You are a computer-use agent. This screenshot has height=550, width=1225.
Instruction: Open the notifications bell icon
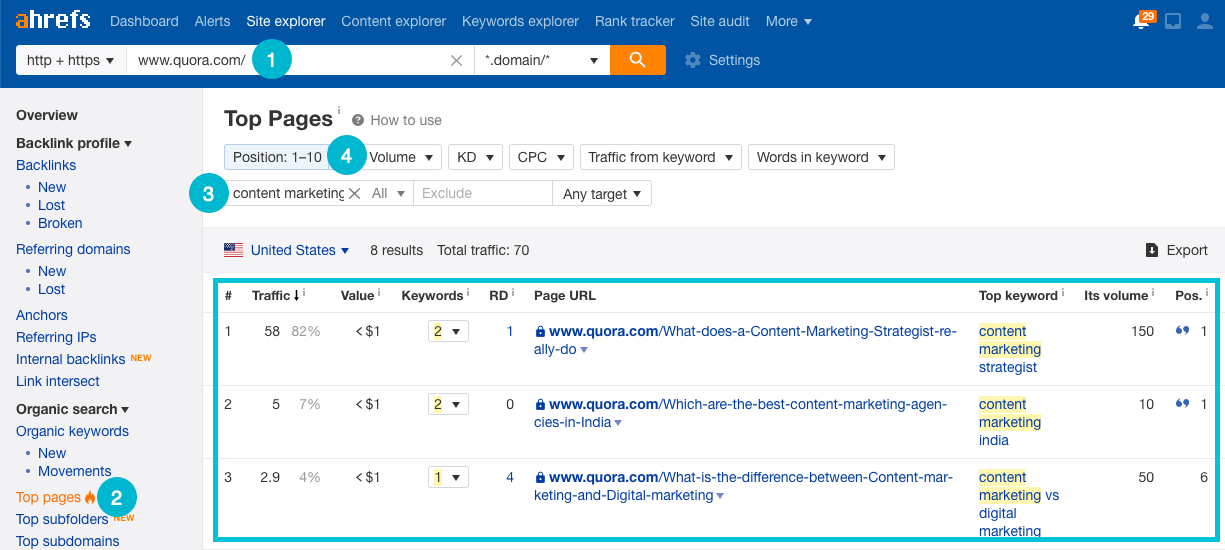(1141, 21)
